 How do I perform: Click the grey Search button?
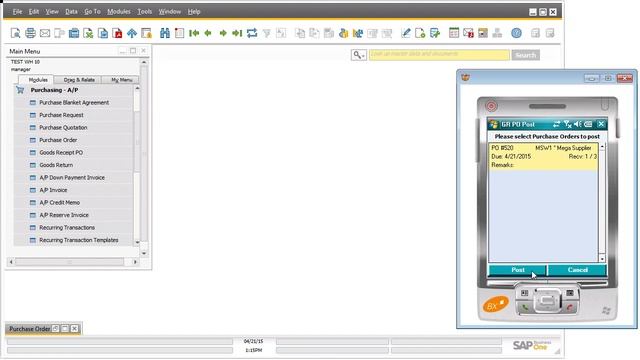(526, 55)
